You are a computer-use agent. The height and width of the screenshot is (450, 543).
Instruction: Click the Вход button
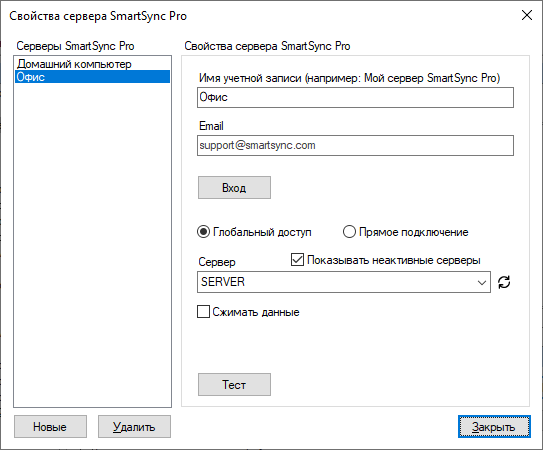(234, 188)
